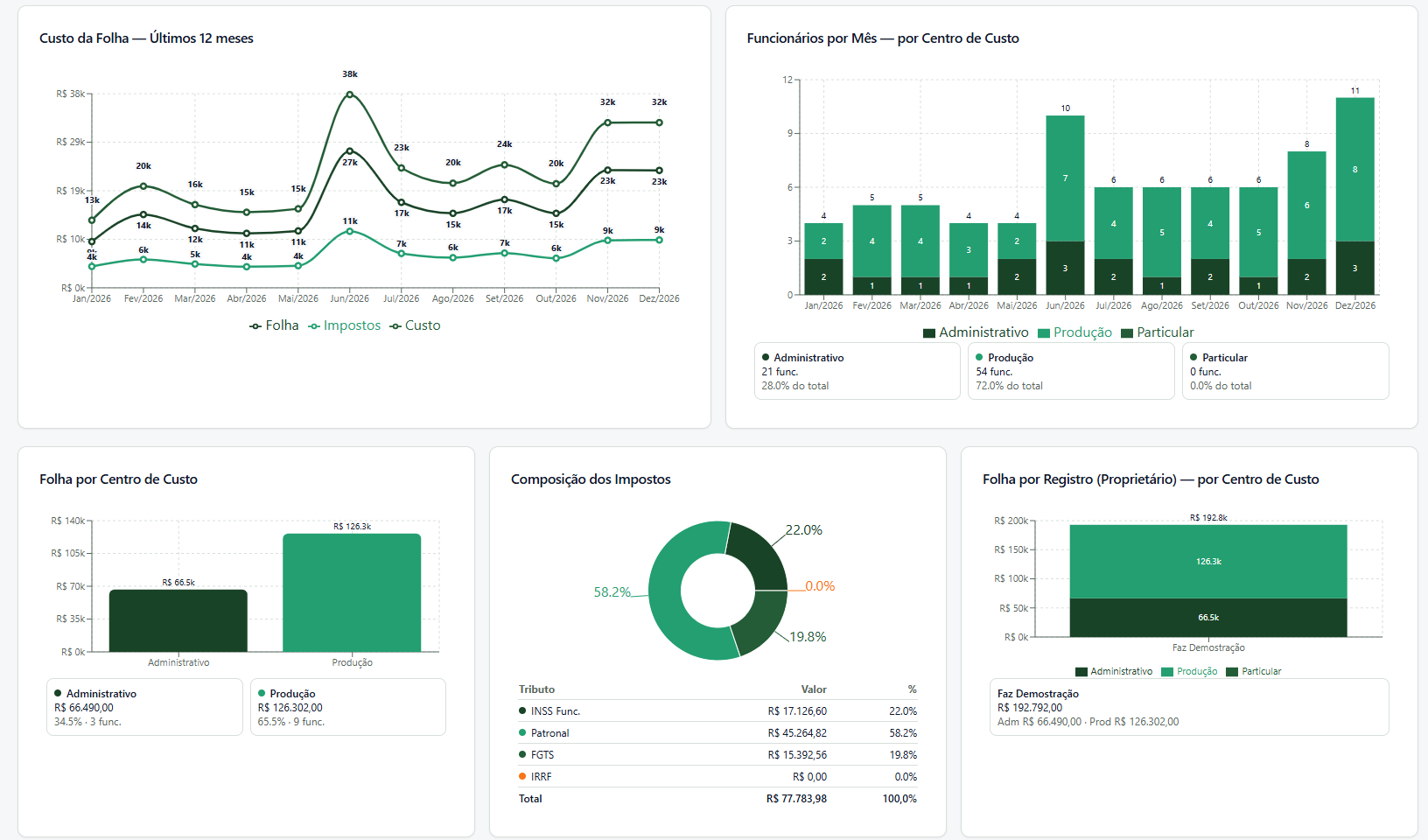Click the Produção segment showing 8 in Dez/2026 bar
This screenshot has height=840, width=1428.
tap(1354, 170)
